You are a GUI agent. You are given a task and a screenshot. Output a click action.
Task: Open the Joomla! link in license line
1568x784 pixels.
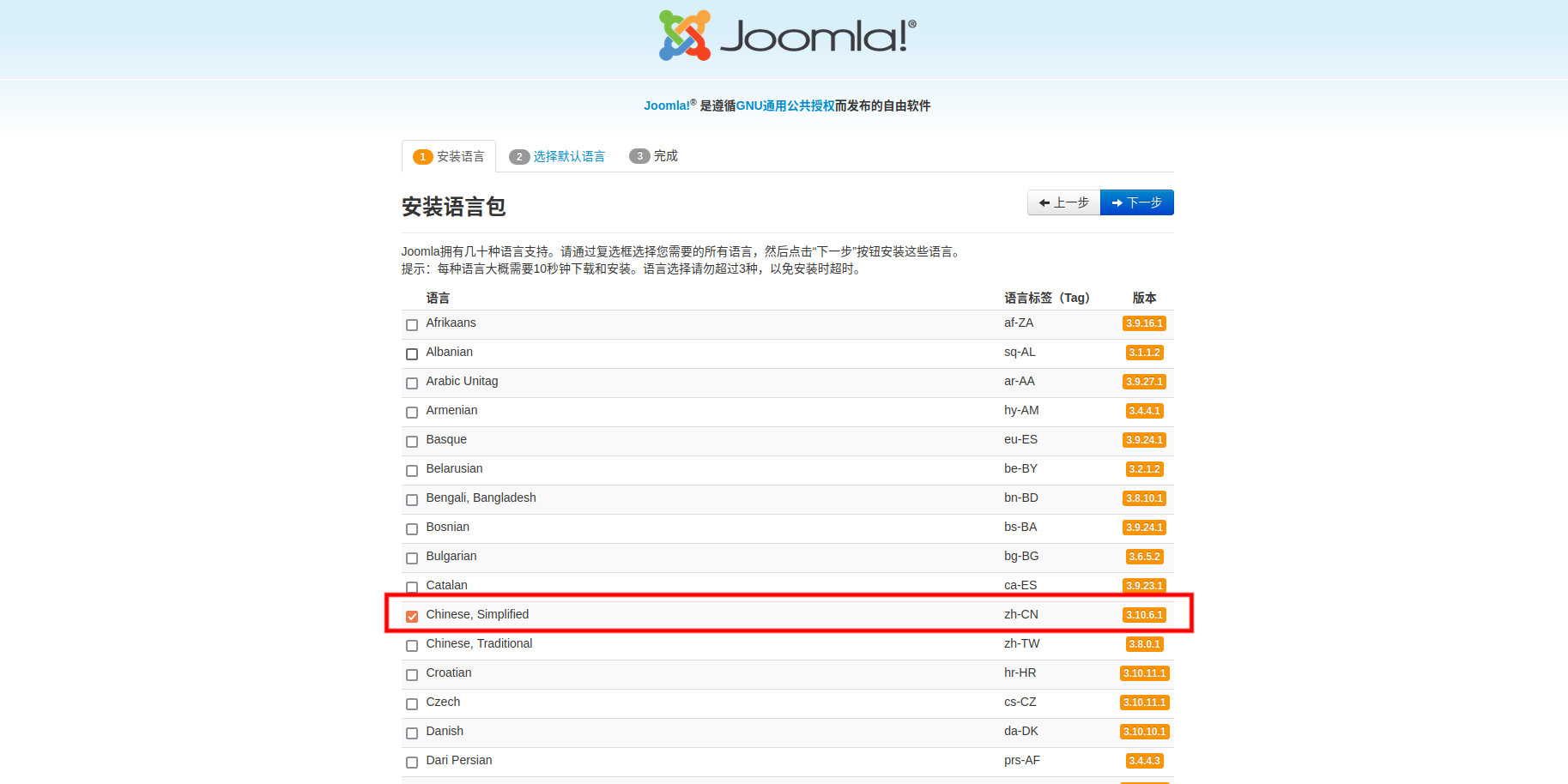(x=667, y=106)
